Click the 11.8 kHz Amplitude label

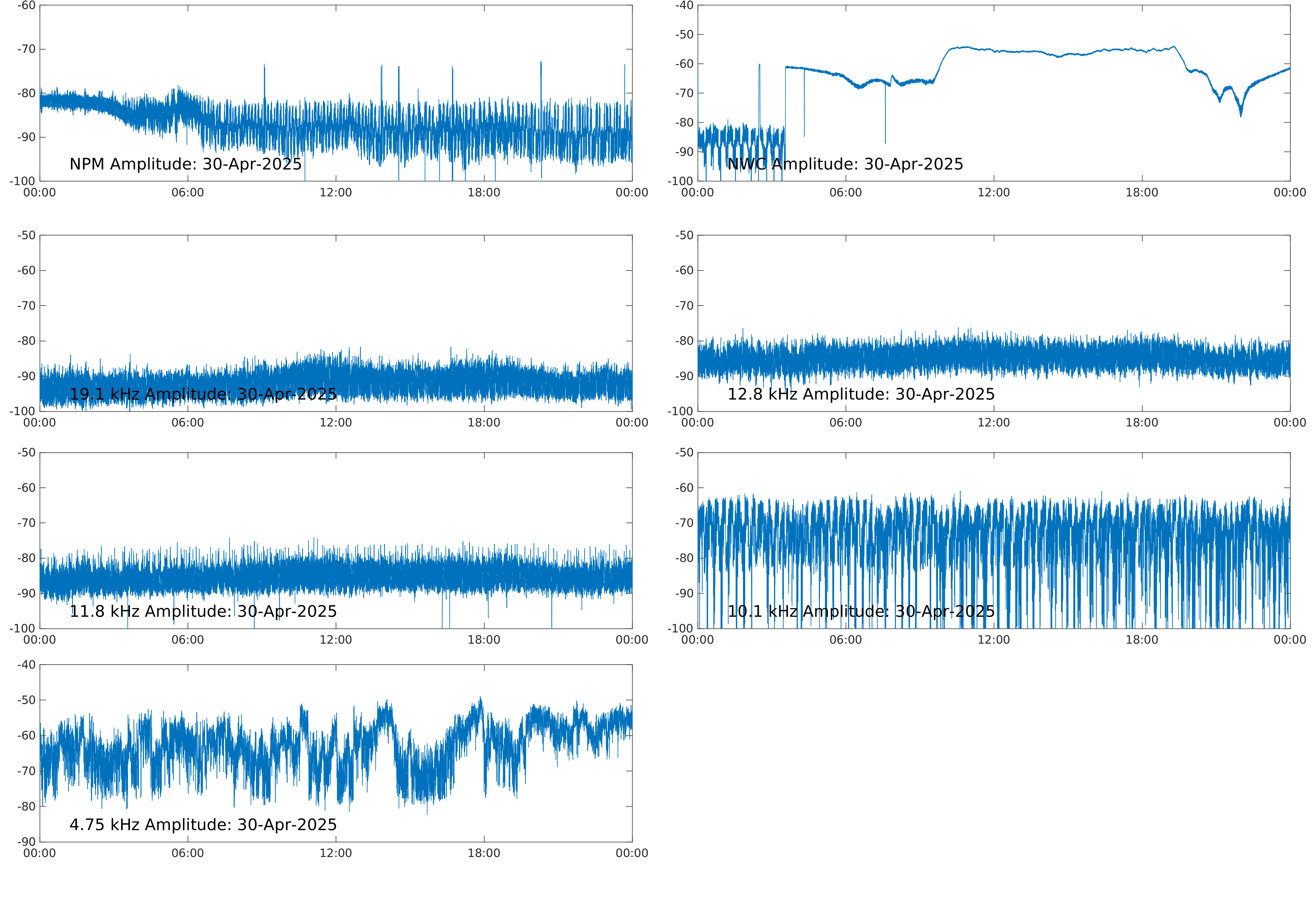click(203, 611)
